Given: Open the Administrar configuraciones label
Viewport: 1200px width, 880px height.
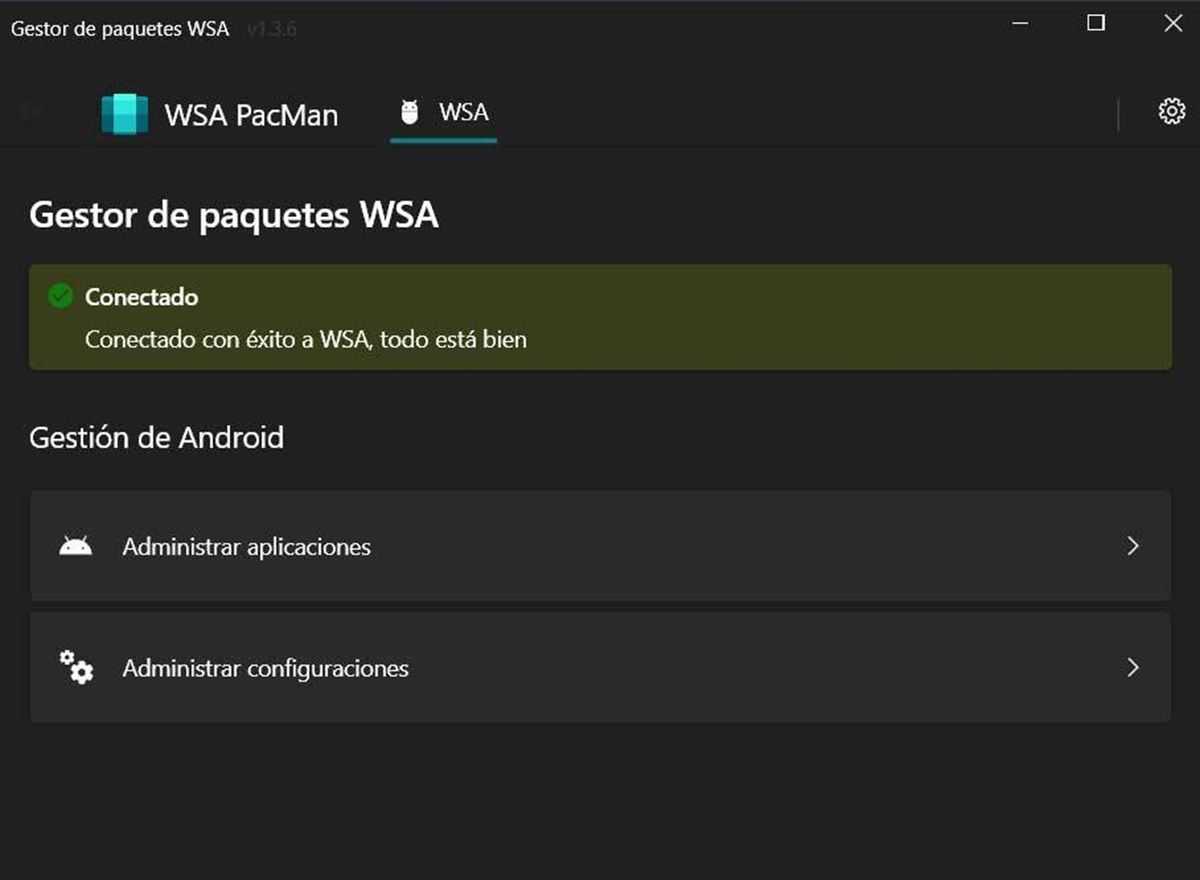Looking at the screenshot, I should (265, 668).
